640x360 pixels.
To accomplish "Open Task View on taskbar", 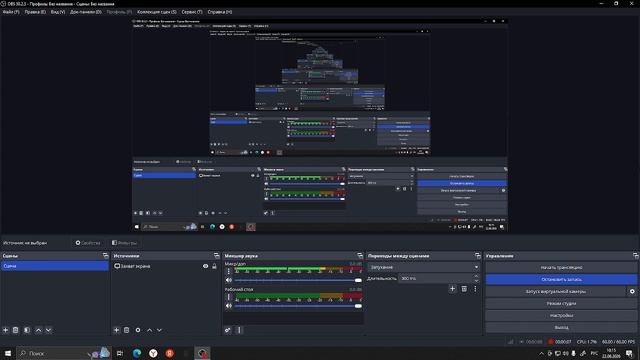I will click(120, 353).
